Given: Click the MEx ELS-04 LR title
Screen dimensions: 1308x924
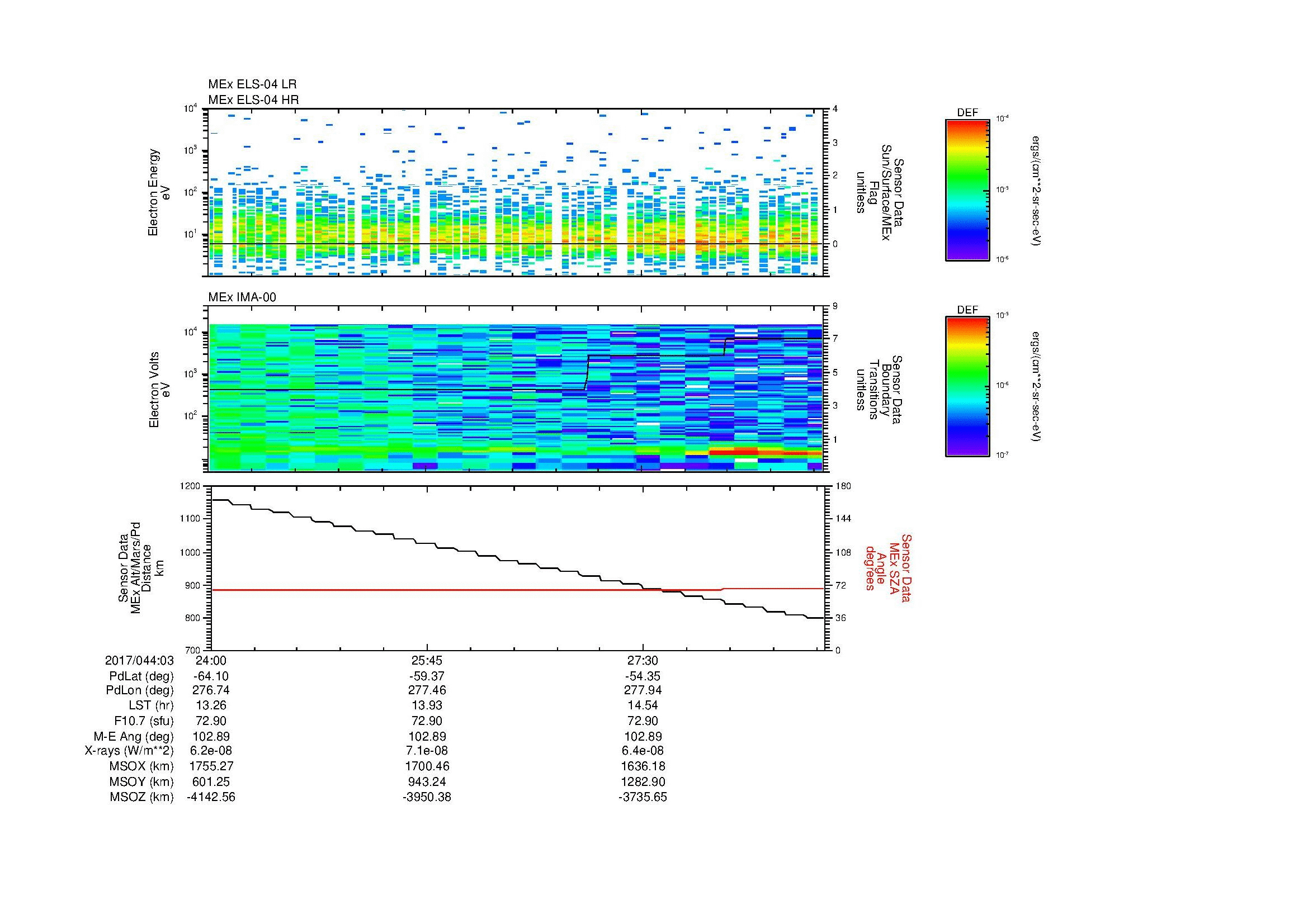Looking at the screenshot, I should pos(252,84).
